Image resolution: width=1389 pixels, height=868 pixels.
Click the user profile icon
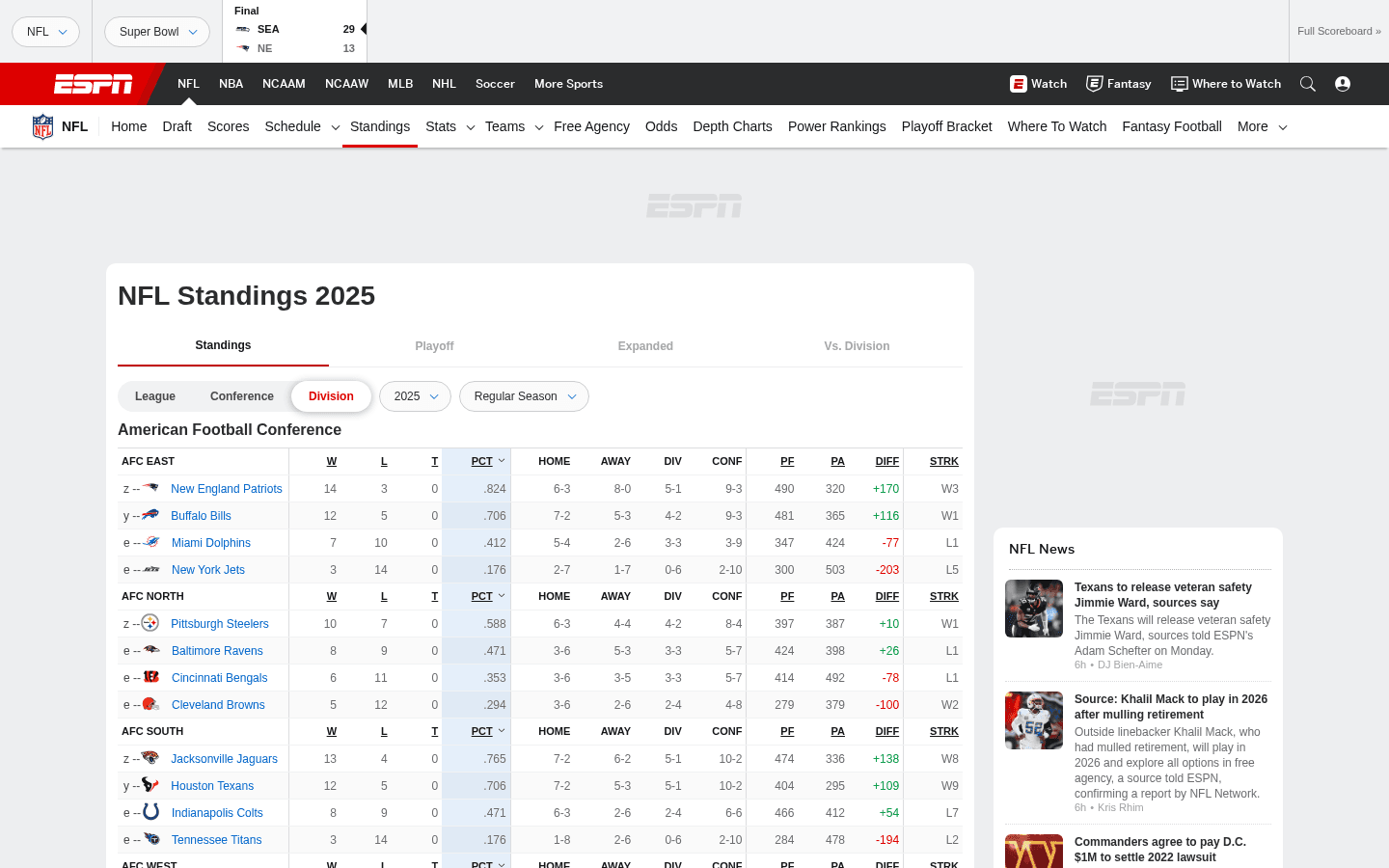(1343, 84)
